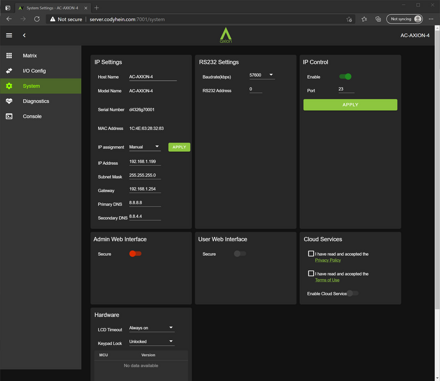Close the System Settings browser tab

click(86, 8)
